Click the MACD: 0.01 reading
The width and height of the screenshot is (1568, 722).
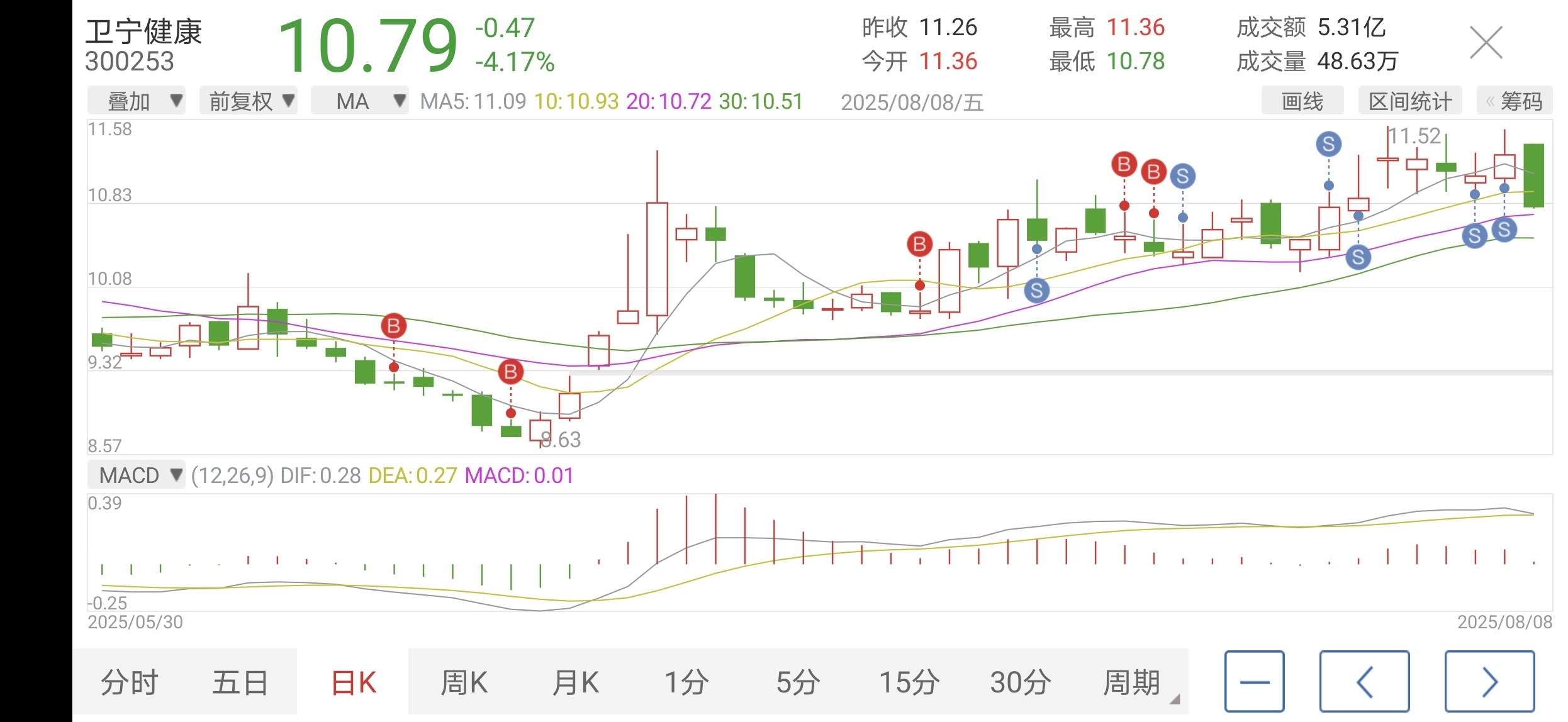tap(519, 475)
